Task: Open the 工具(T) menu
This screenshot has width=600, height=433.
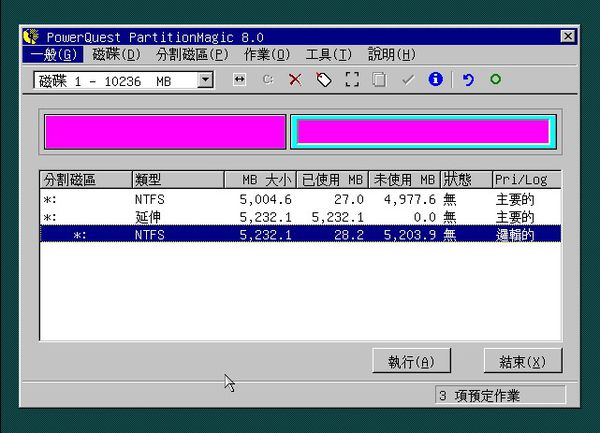Action: 328,54
